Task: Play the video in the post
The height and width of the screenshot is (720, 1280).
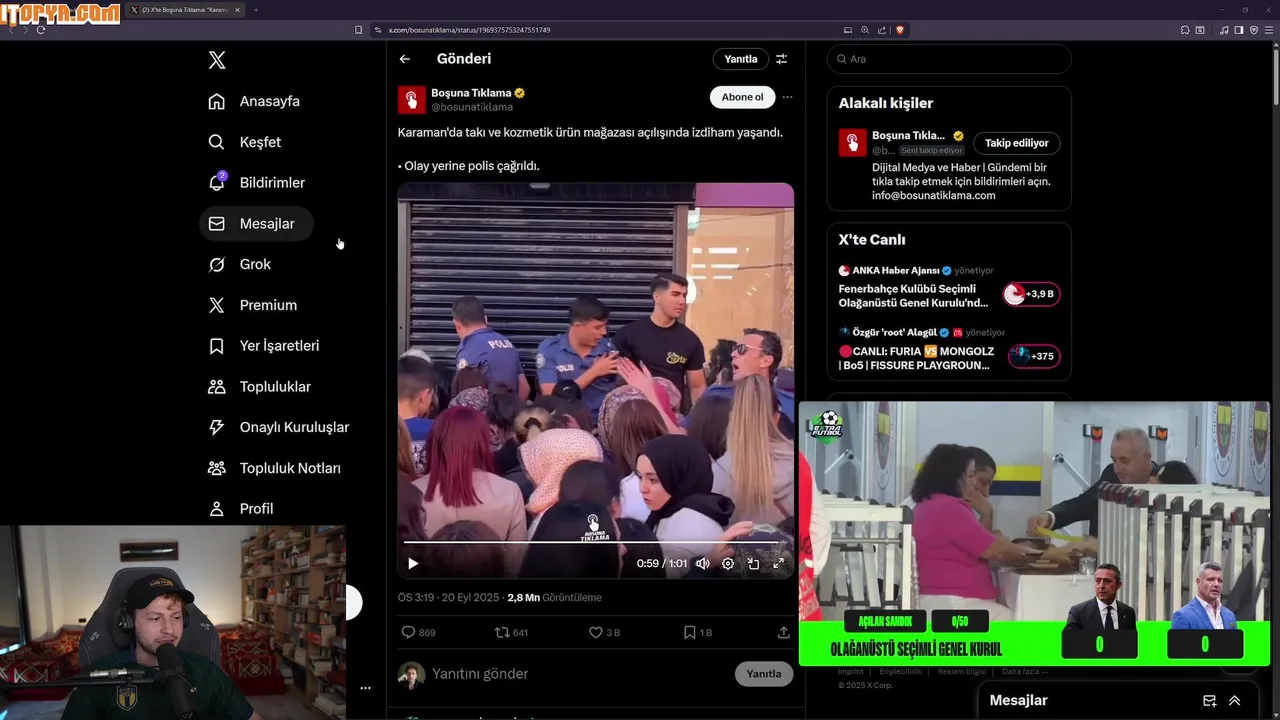Action: pyautogui.click(x=413, y=563)
